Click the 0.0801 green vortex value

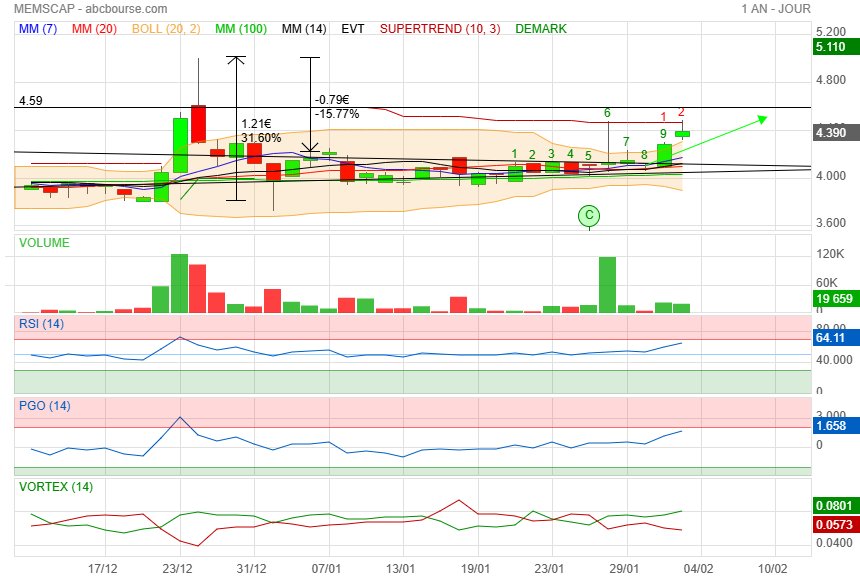point(836,506)
